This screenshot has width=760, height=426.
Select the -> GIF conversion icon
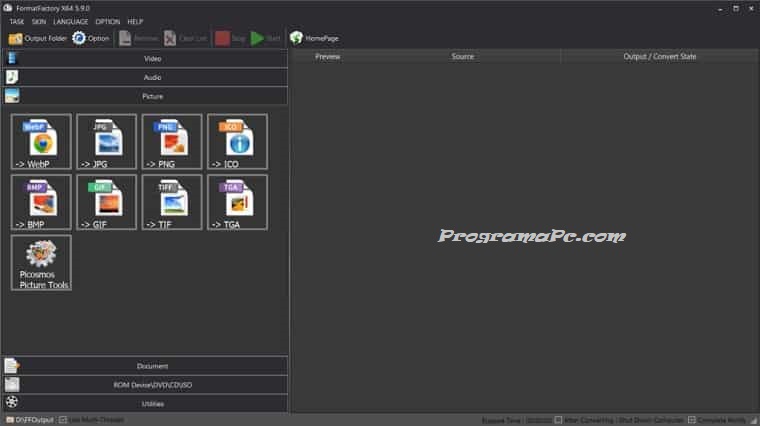[x=107, y=202]
